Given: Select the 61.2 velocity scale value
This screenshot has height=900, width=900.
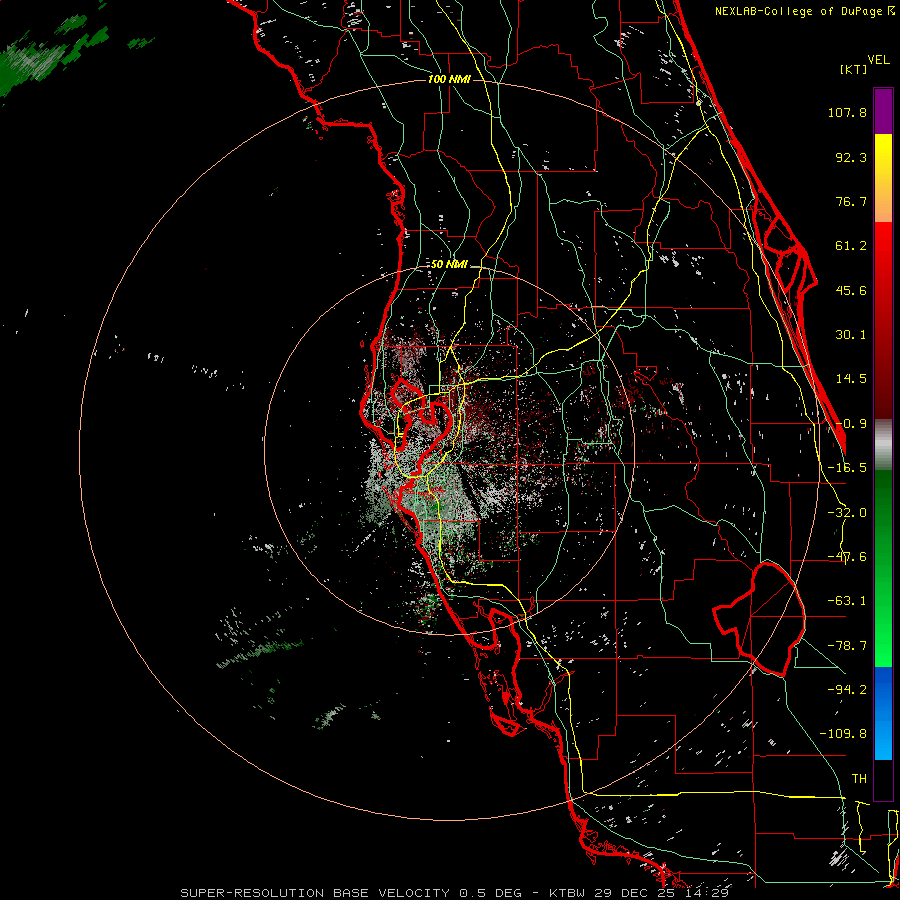Looking at the screenshot, I should click(851, 246).
